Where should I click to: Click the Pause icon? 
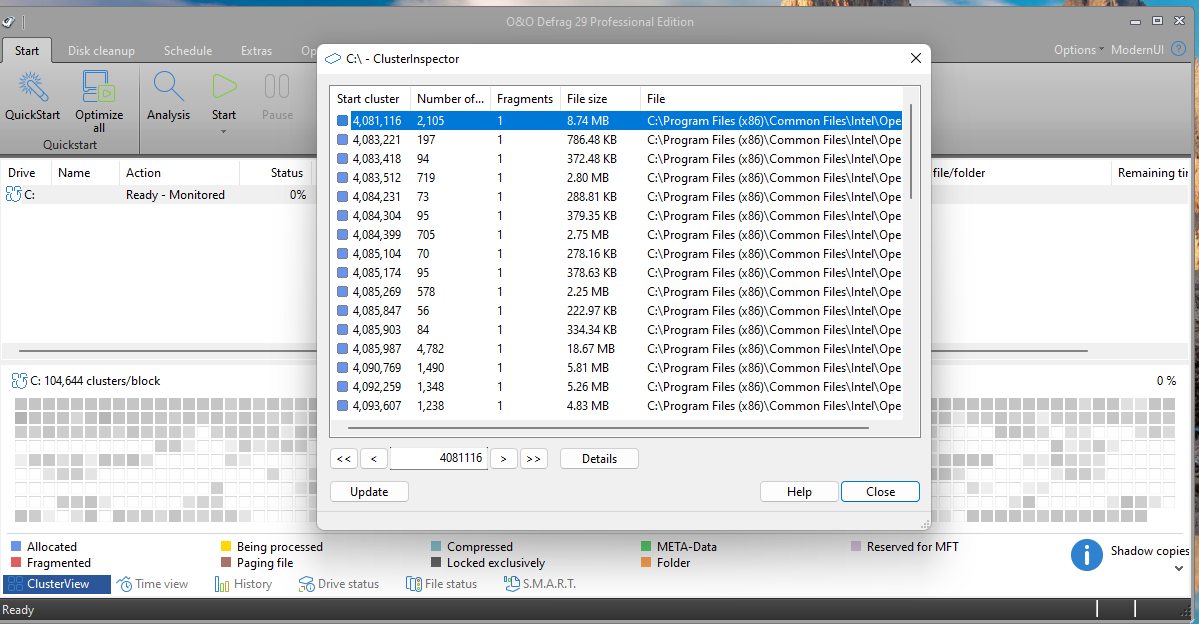click(277, 86)
